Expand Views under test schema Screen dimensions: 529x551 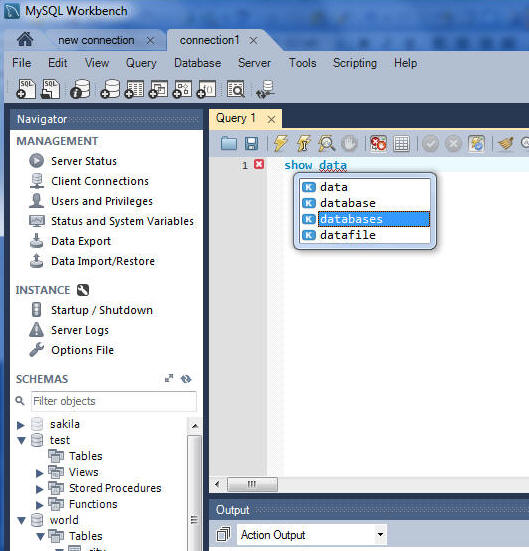[40, 473]
